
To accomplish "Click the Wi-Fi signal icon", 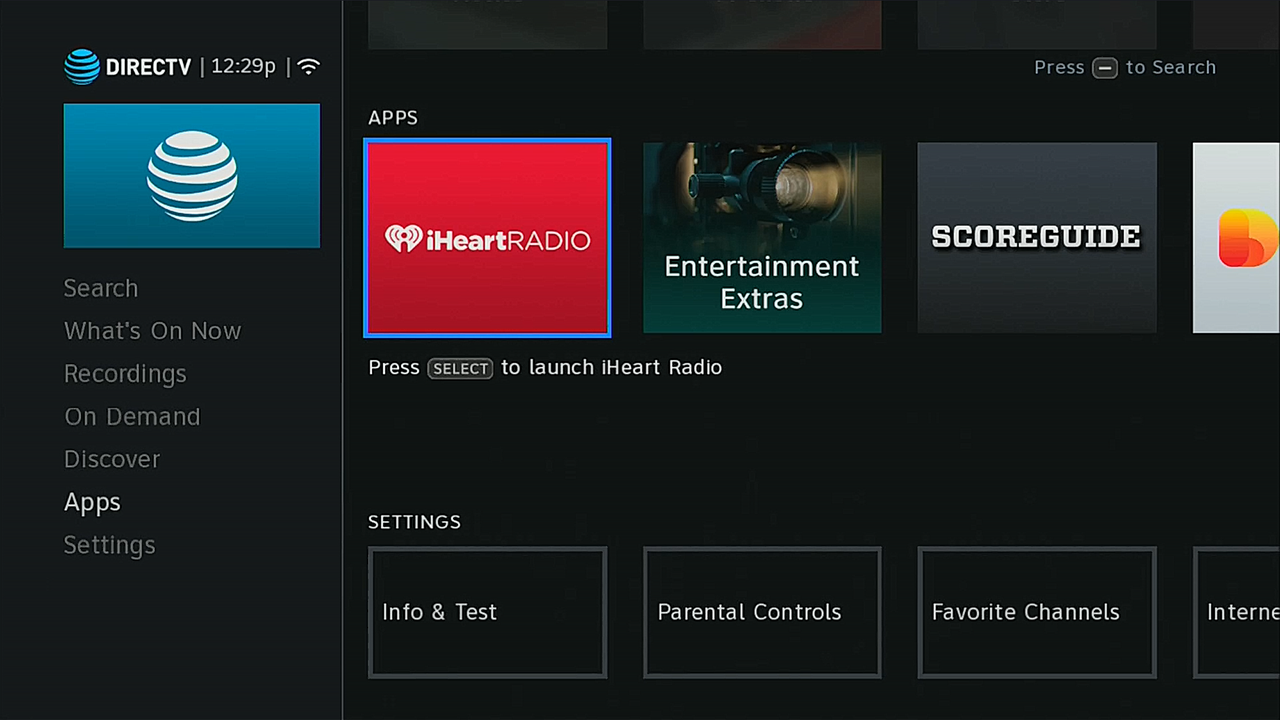I will pyautogui.click(x=308, y=66).
